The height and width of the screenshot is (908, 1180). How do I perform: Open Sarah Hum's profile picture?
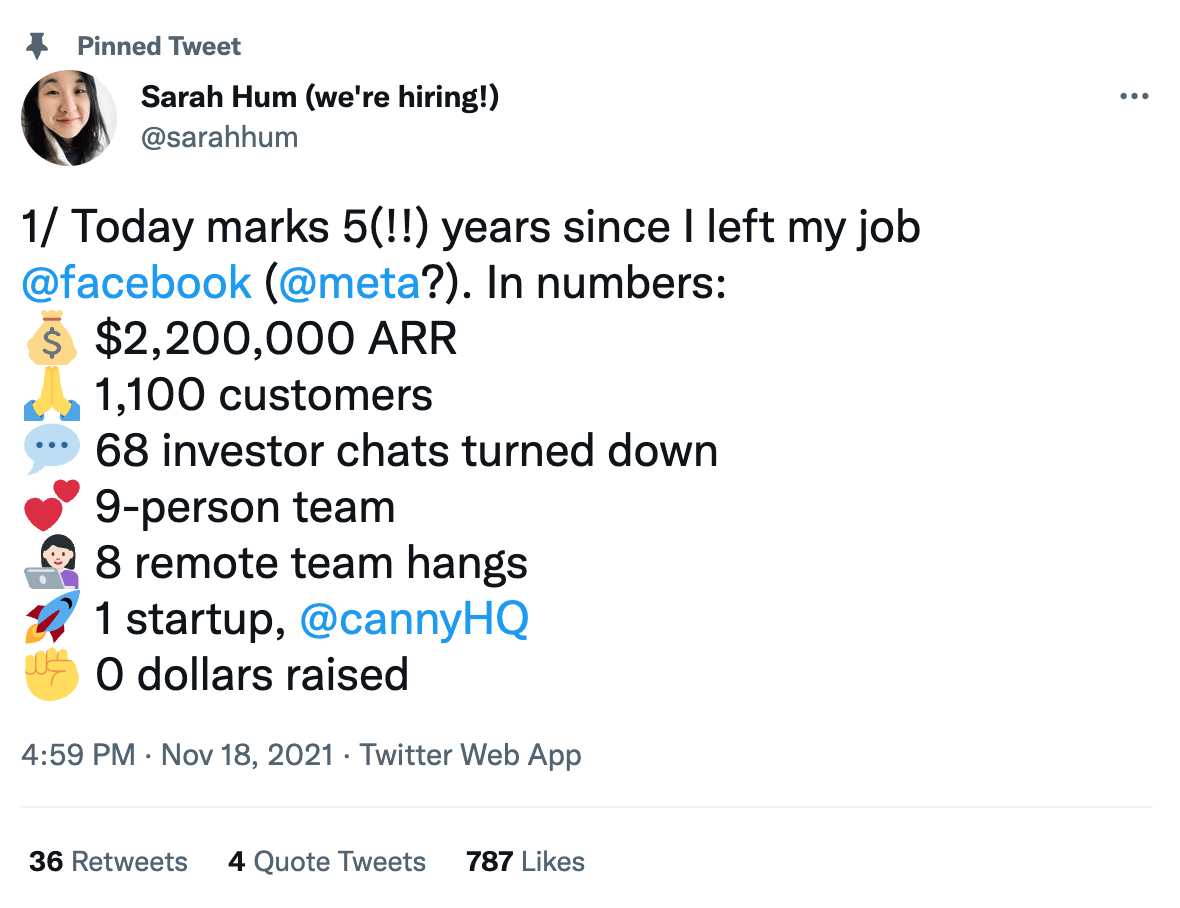point(69,118)
